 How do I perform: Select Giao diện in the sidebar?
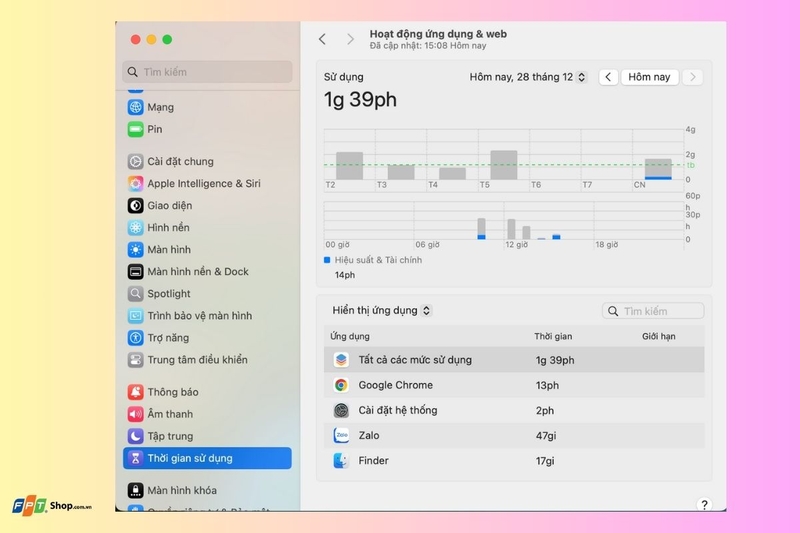coord(169,206)
